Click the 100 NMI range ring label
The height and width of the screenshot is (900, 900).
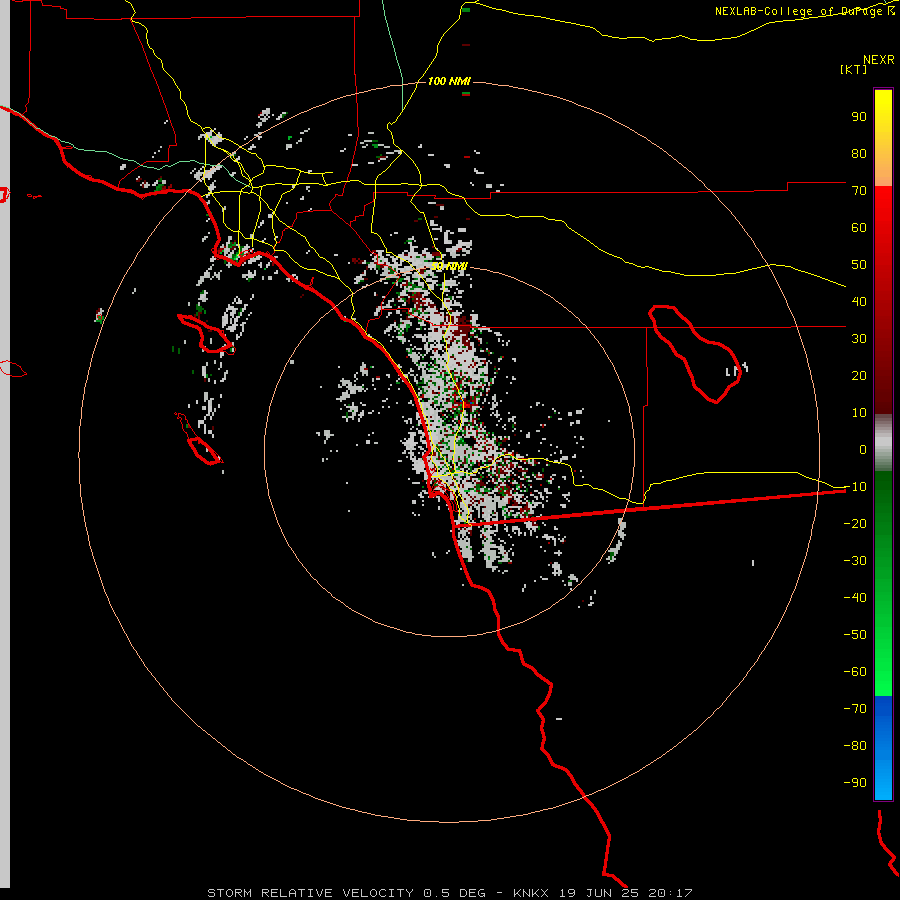coord(449,81)
